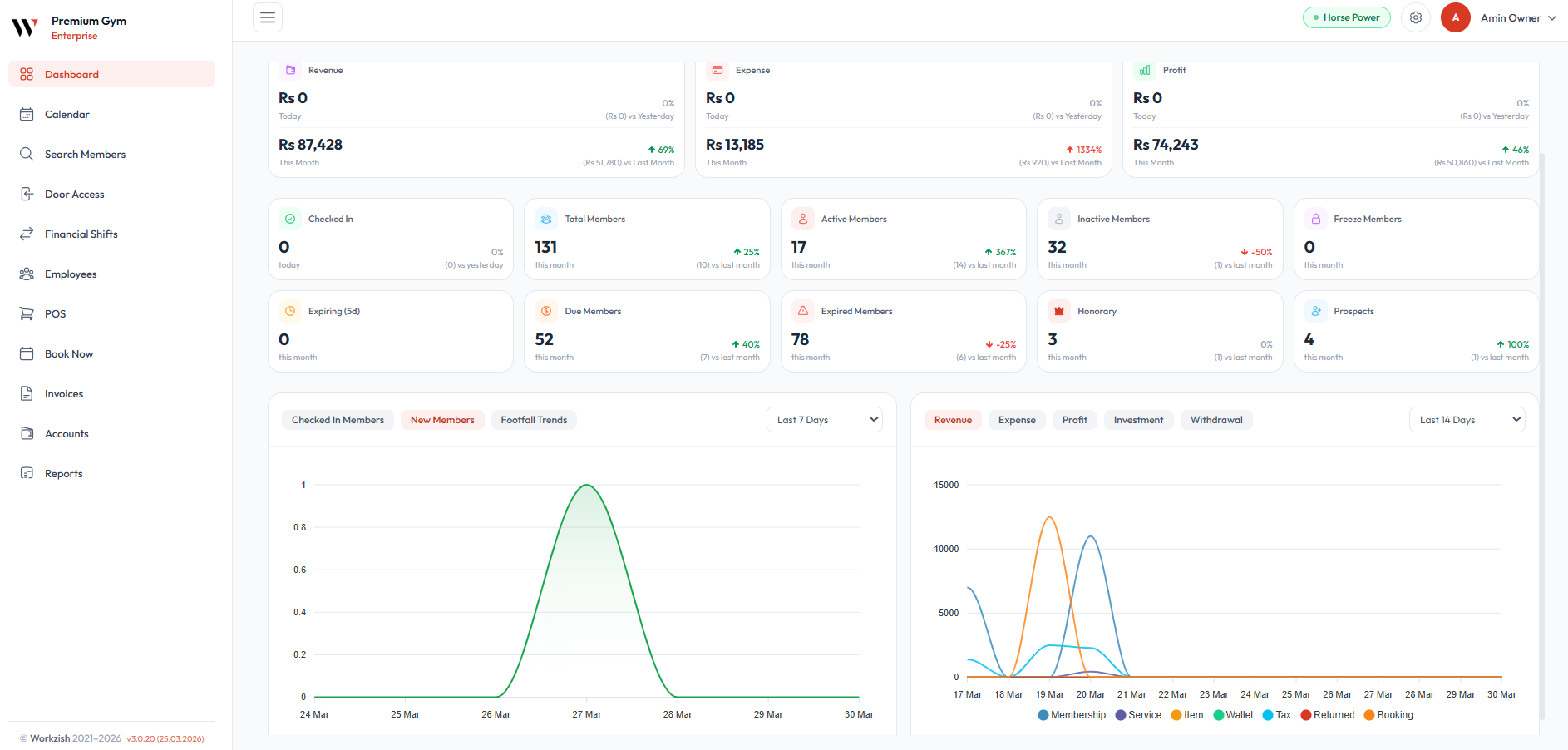Open the Reports page link

pos(111,473)
